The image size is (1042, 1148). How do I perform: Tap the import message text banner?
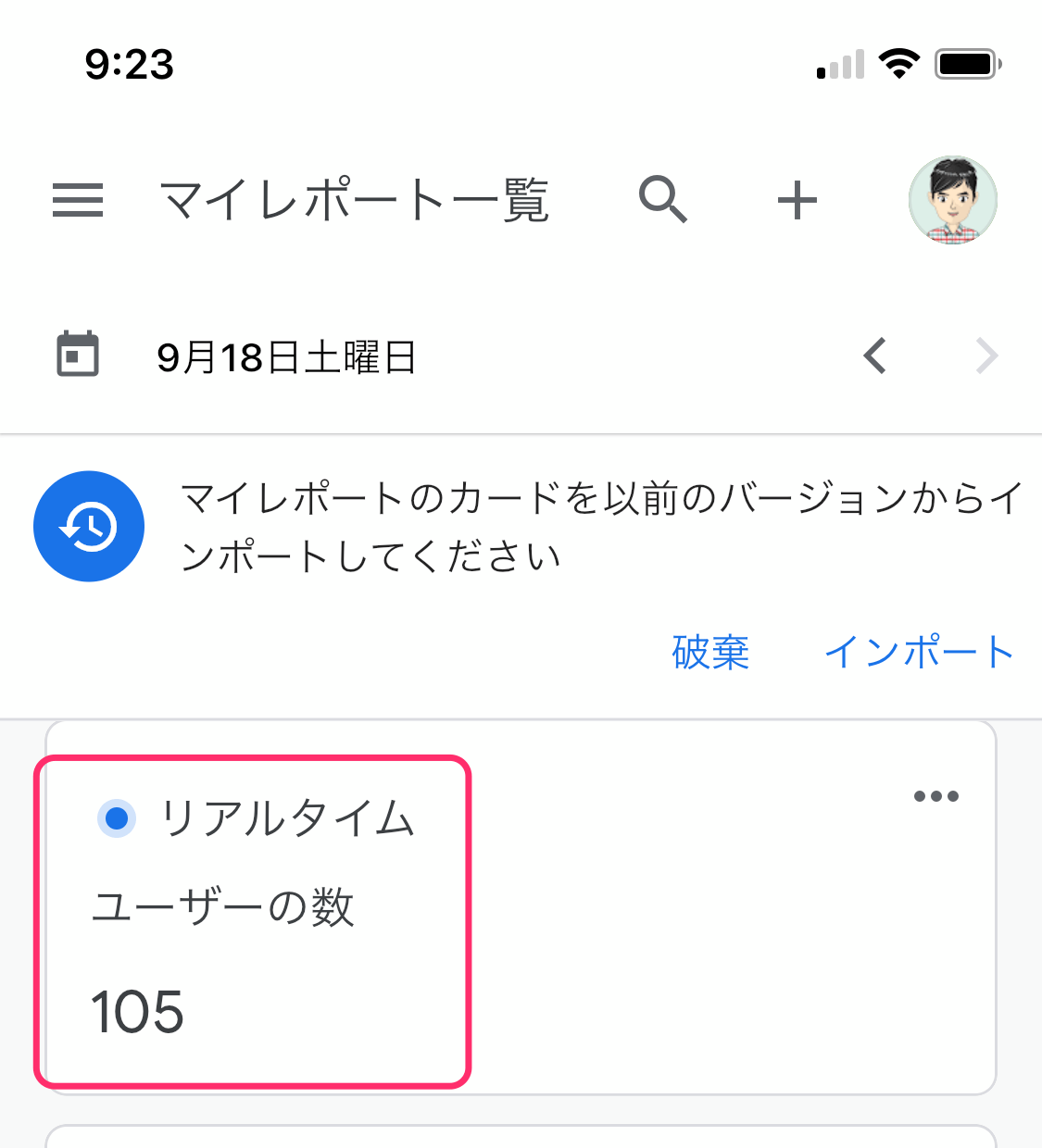[x=602, y=527]
